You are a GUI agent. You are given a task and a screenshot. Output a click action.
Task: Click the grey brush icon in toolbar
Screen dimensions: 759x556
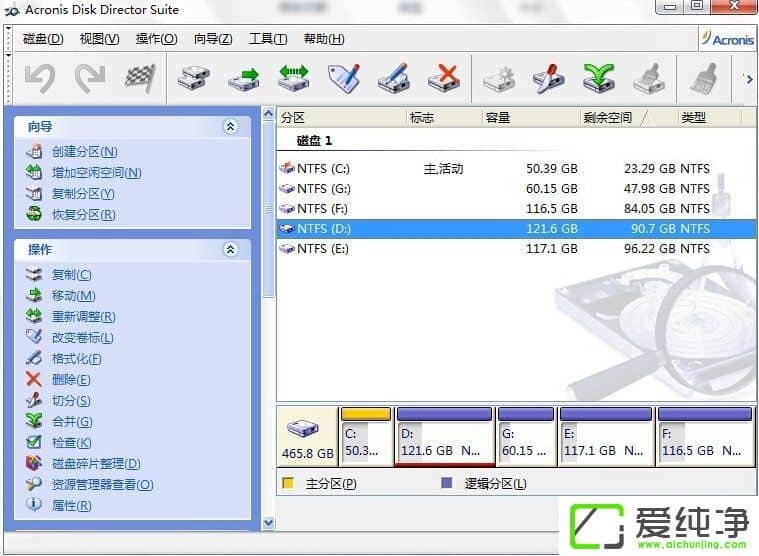point(703,79)
